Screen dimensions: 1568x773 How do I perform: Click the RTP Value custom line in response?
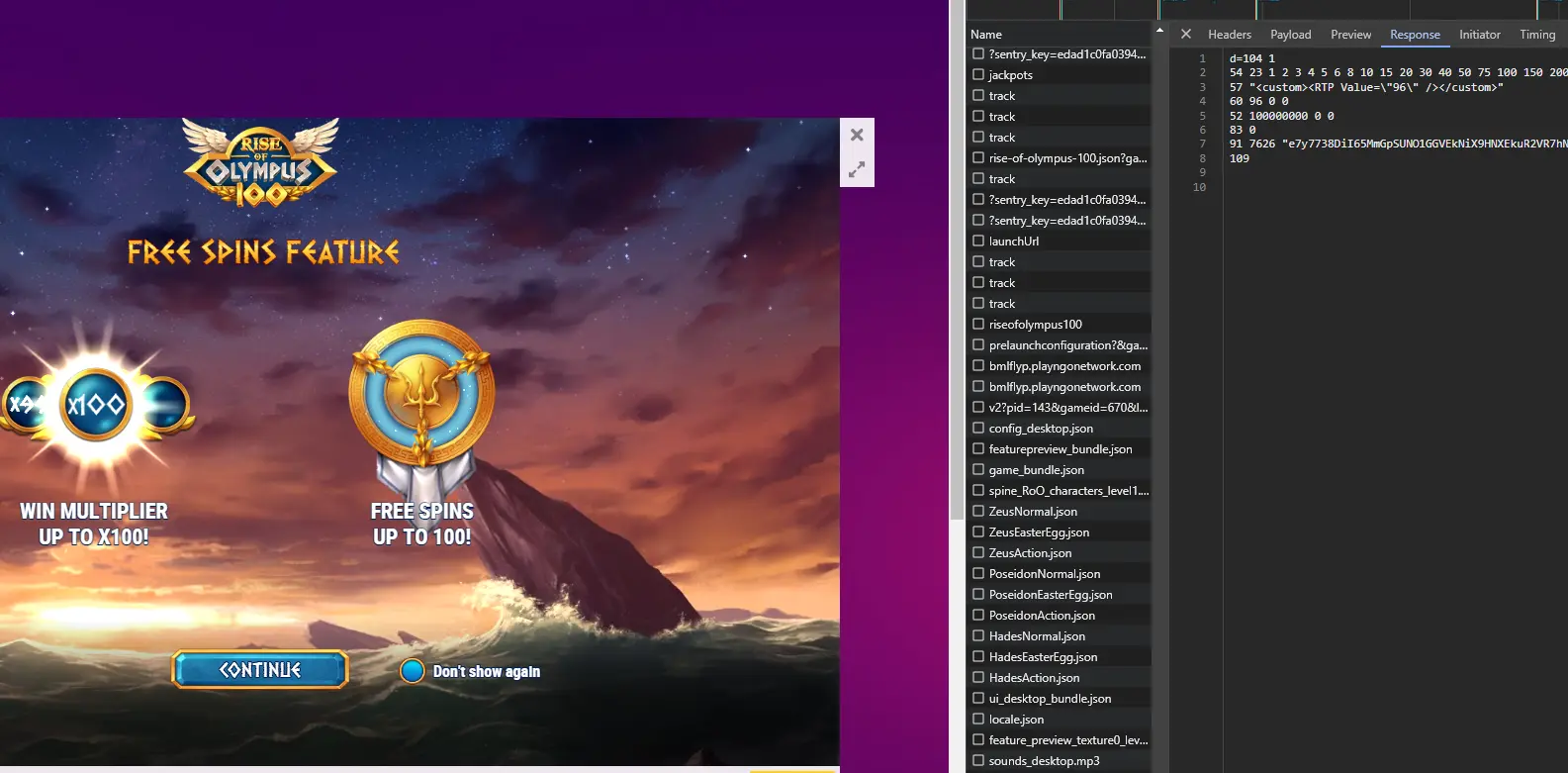point(1366,87)
